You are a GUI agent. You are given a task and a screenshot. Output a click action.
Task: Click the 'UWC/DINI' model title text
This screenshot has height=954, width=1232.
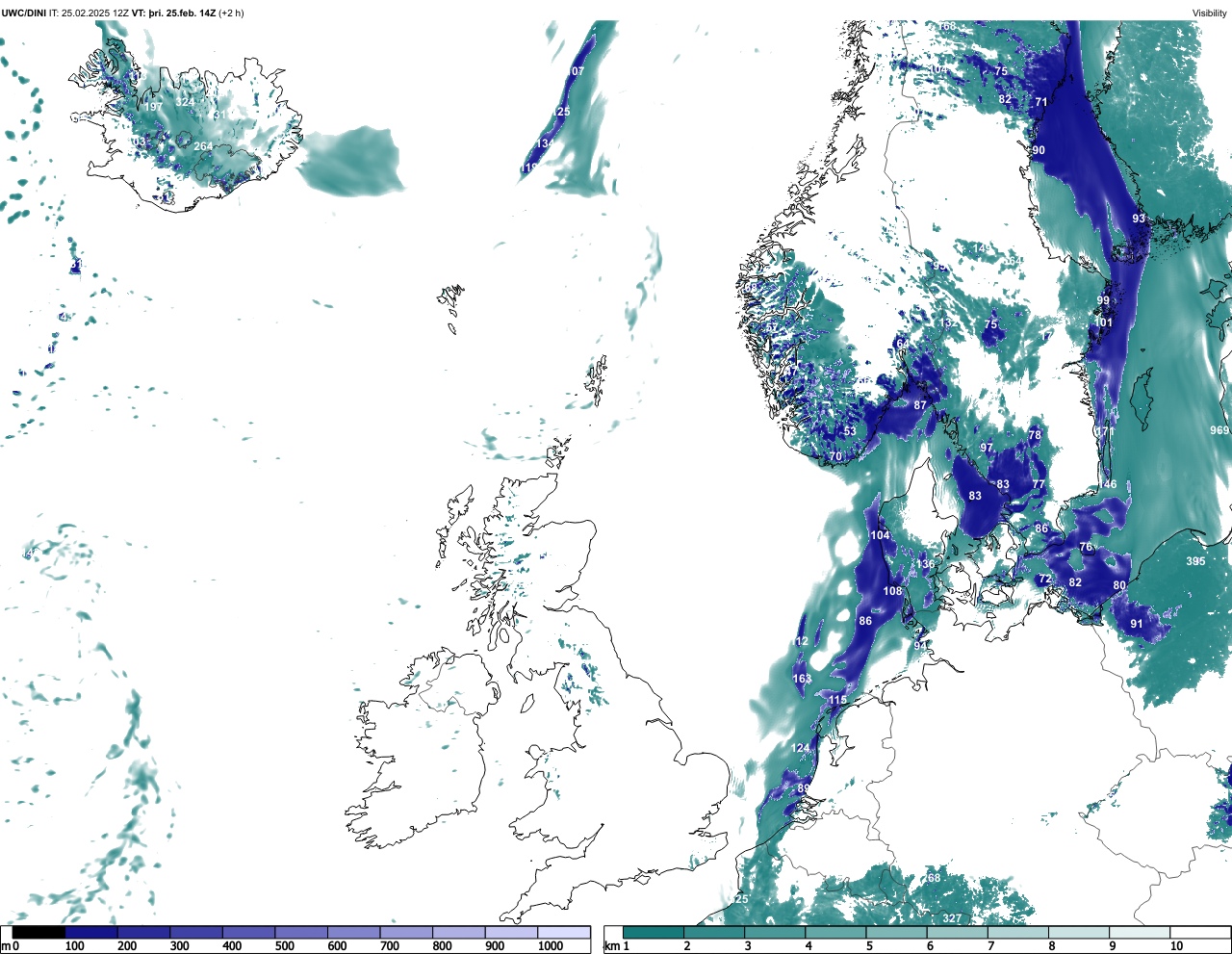tap(24, 13)
